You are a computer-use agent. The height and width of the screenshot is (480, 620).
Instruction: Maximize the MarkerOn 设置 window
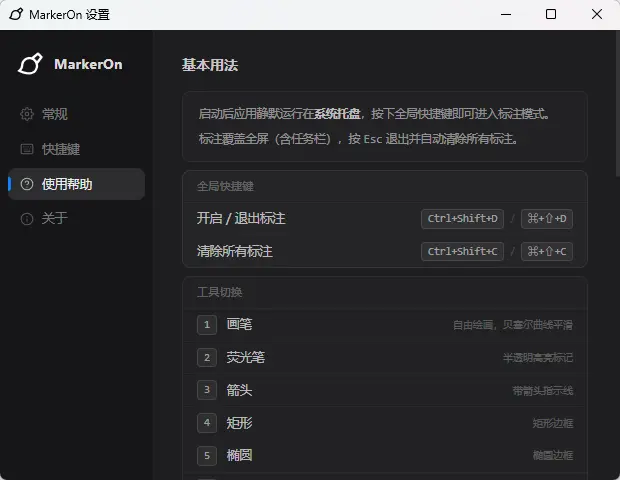pyautogui.click(x=551, y=15)
